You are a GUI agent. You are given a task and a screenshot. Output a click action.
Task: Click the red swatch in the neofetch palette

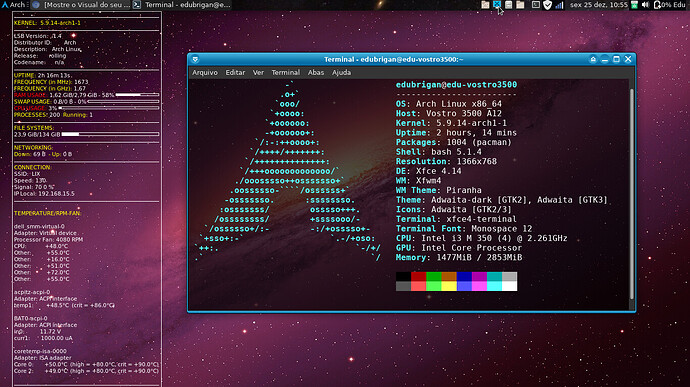click(418, 276)
